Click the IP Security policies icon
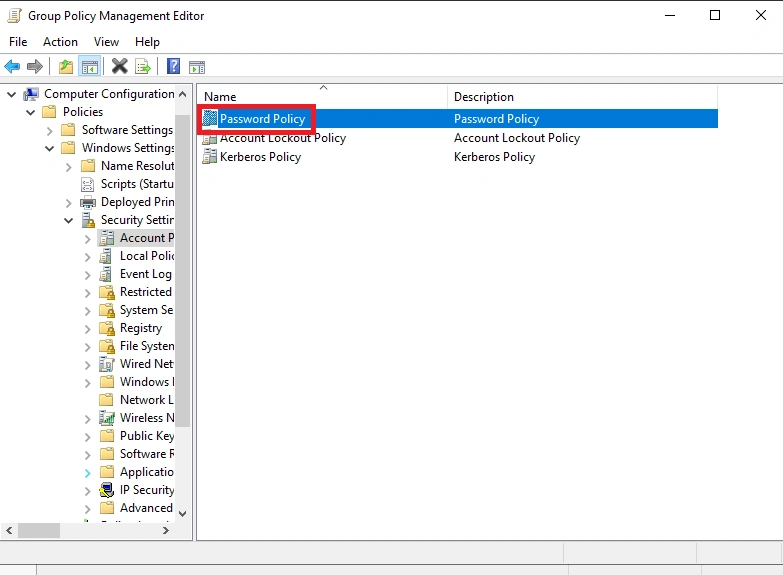The width and height of the screenshot is (783, 575). [x=106, y=490]
